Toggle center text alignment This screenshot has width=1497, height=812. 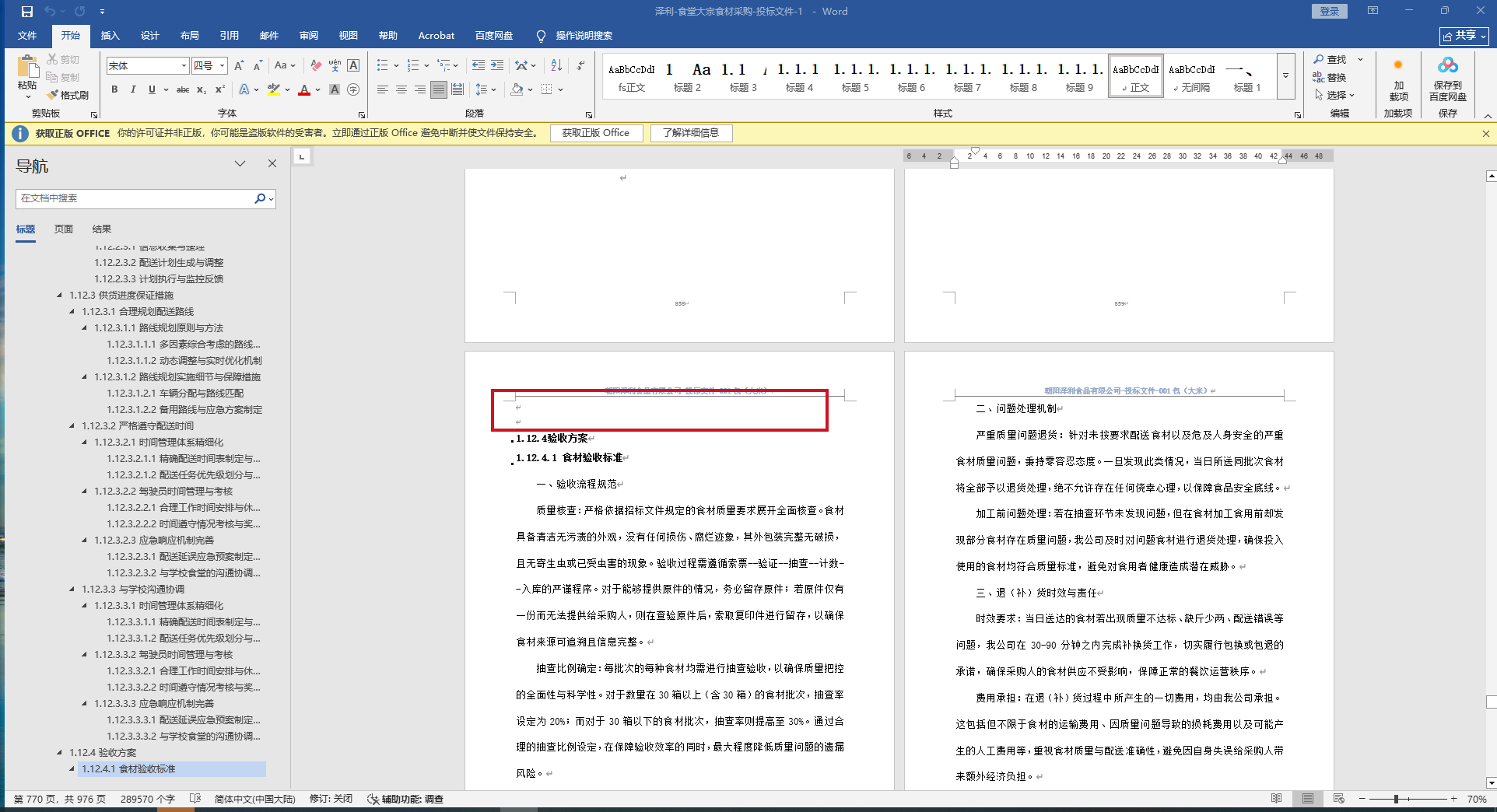401,89
